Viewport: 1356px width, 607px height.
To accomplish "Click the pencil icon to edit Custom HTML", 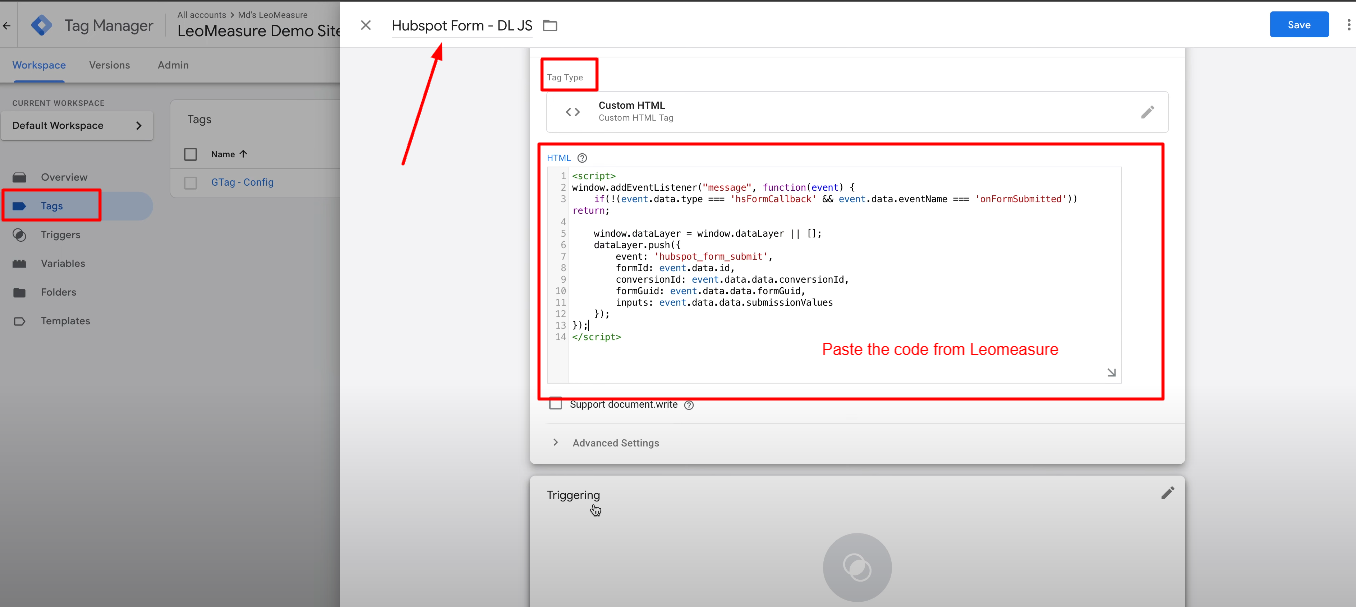I will (1148, 111).
